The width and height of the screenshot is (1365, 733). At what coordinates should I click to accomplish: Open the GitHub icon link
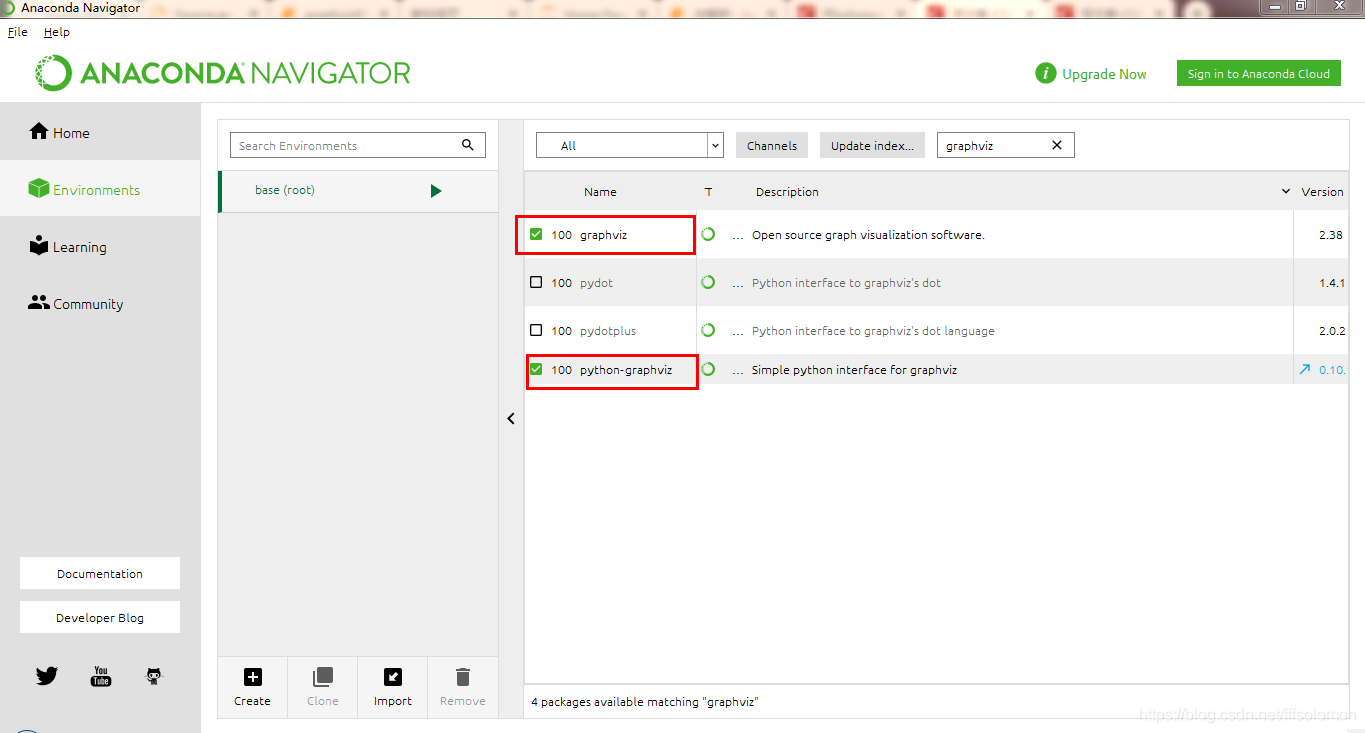[154, 676]
